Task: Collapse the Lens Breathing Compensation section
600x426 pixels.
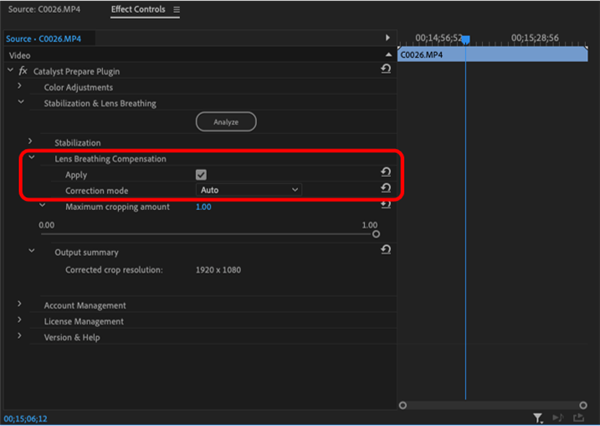Action: (31, 158)
